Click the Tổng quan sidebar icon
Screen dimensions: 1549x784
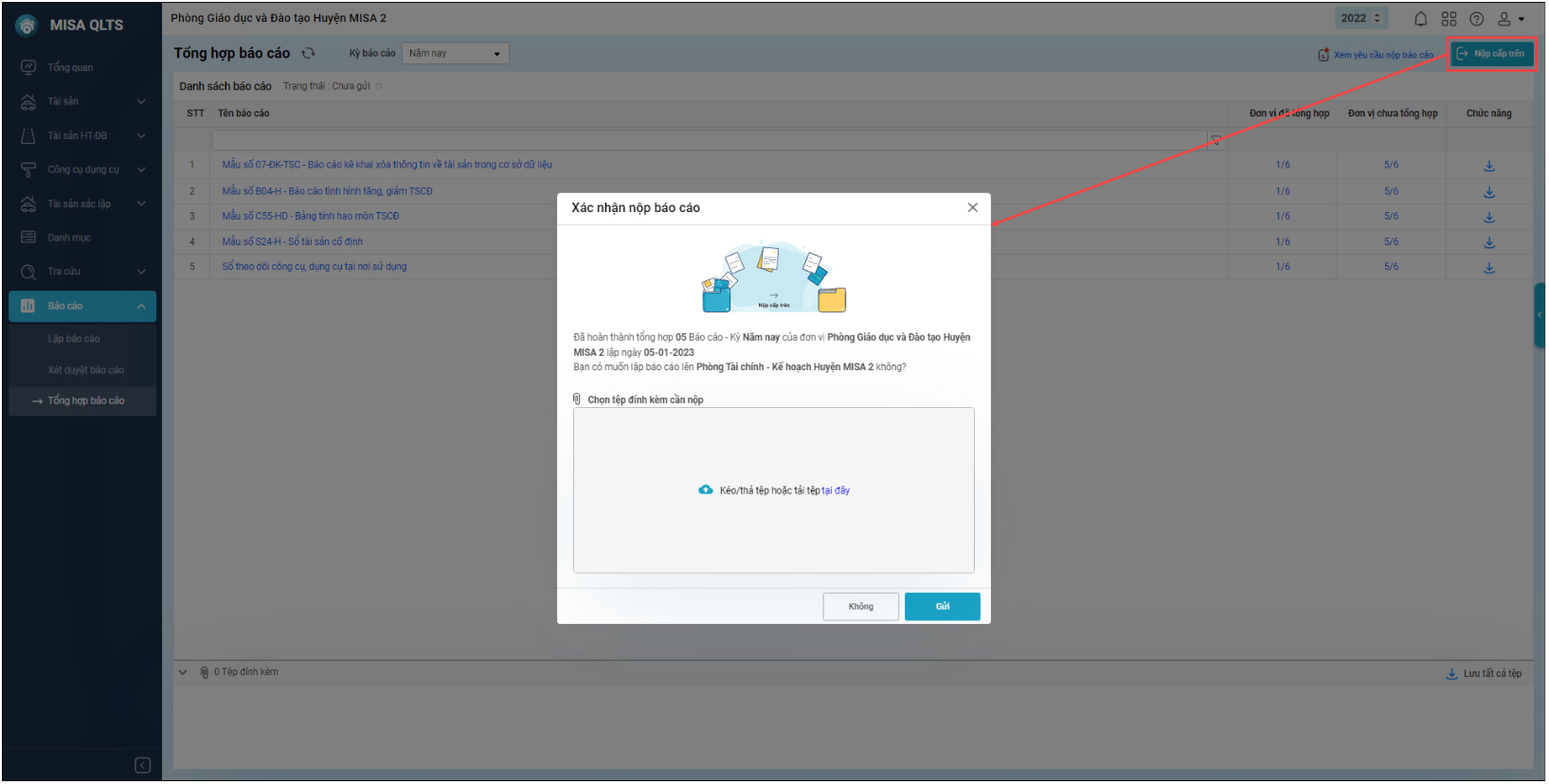click(28, 67)
